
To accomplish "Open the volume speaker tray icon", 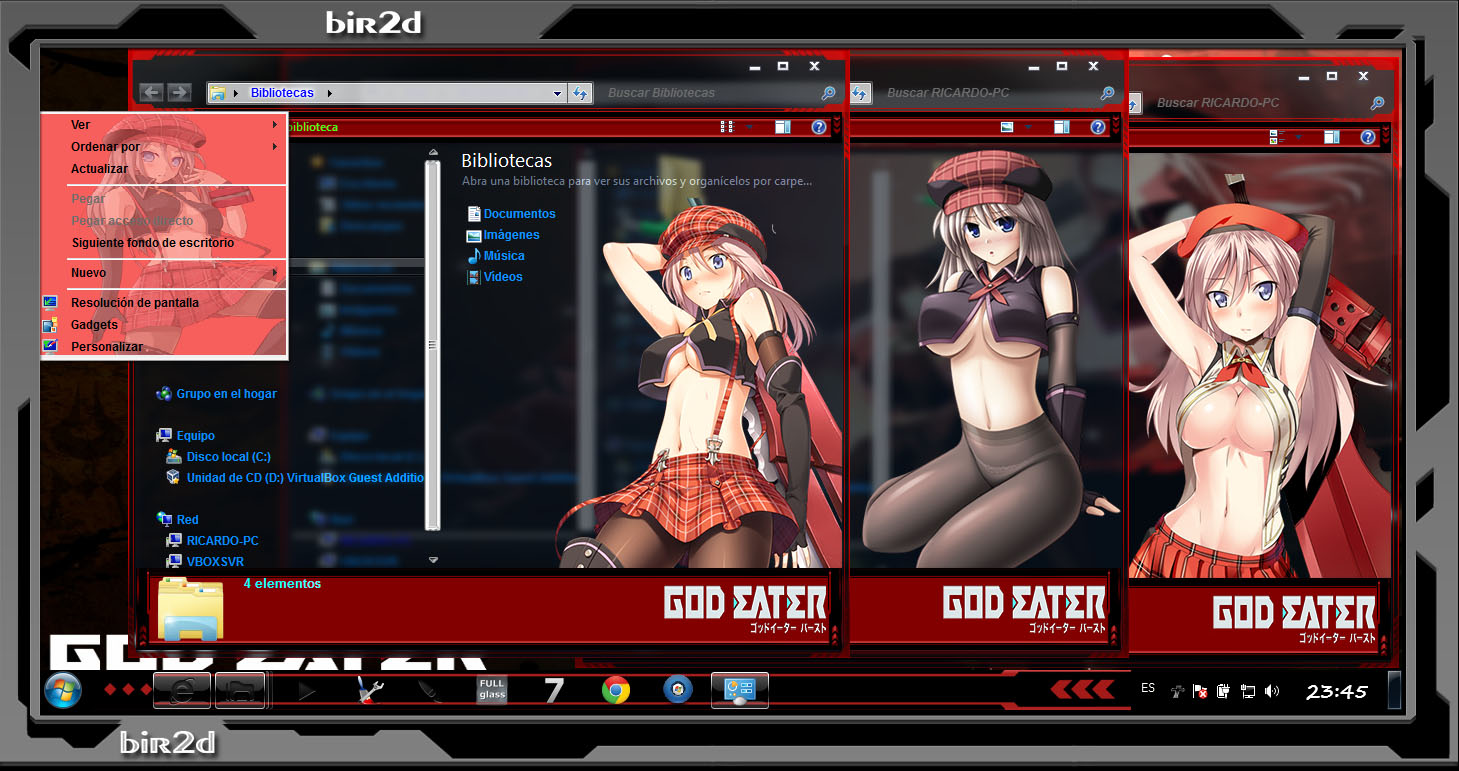I will click(1272, 691).
